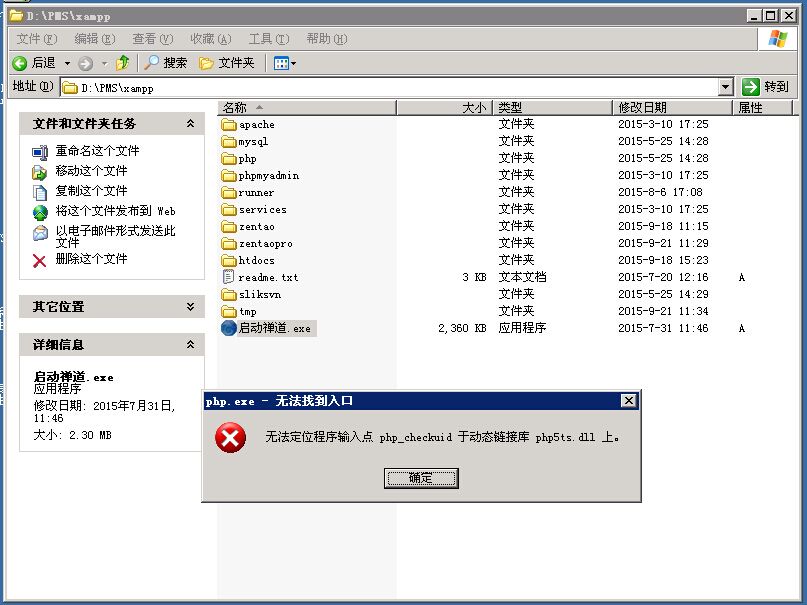The height and width of the screenshot is (605, 807).
Task: Select the mysql folder icon
Action: (229, 141)
